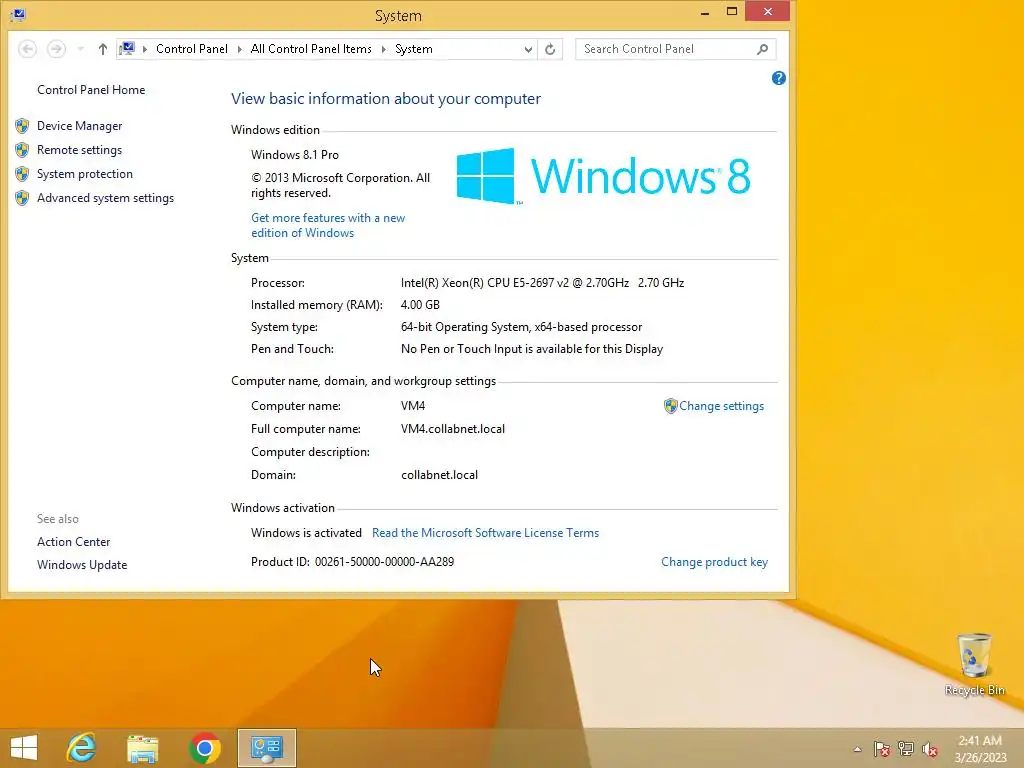Open recent locations dropdown arrow
The height and width of the screenshot is (768, 1024).
tap(80, 49)
